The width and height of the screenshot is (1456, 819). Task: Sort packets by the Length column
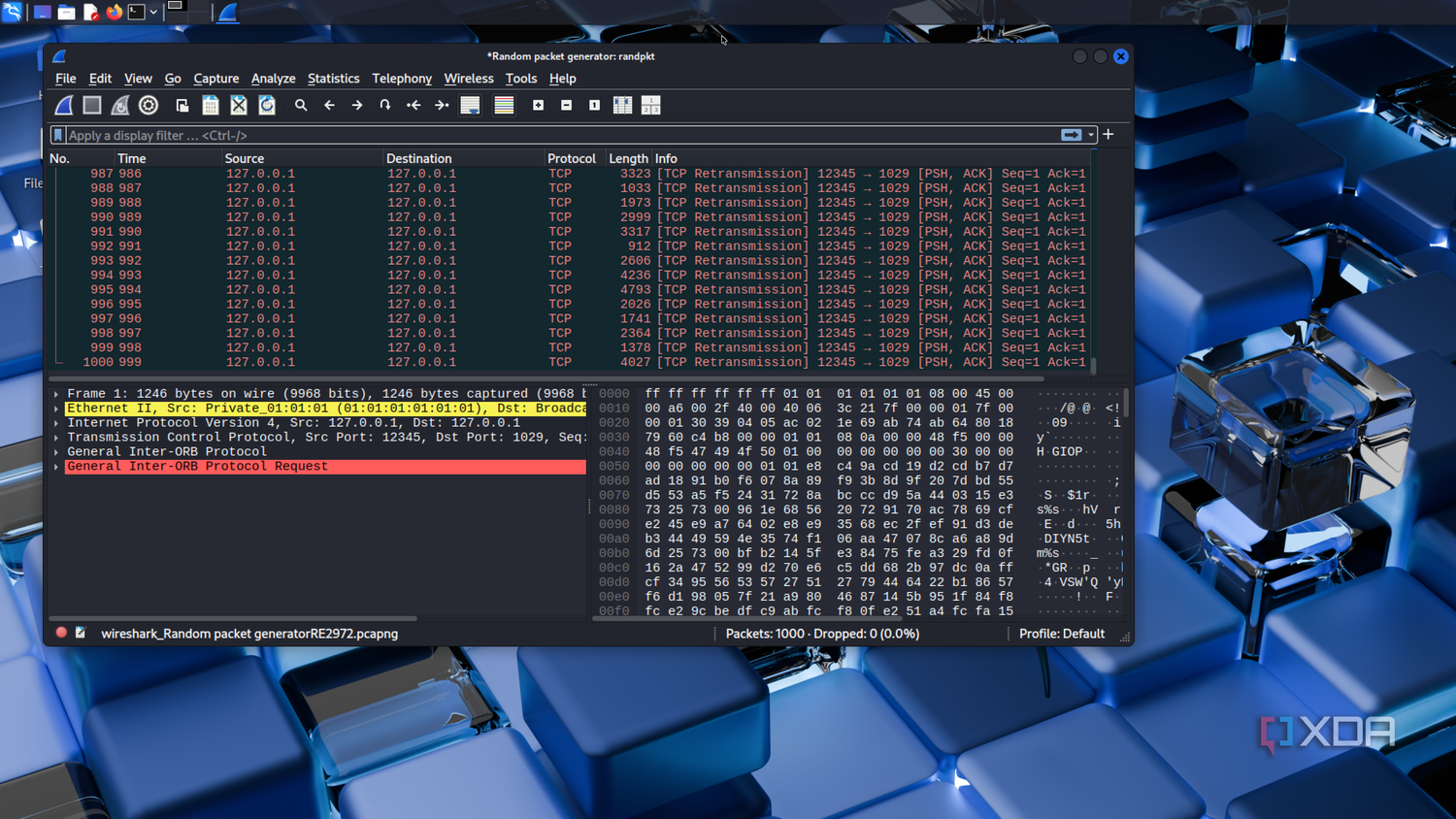coord(628,158)
